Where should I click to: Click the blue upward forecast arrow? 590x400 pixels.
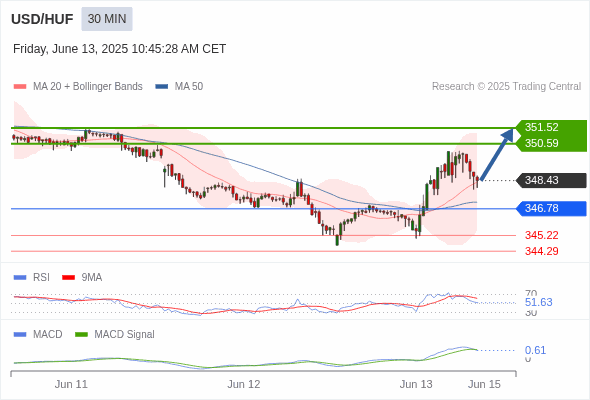(497, 154)
